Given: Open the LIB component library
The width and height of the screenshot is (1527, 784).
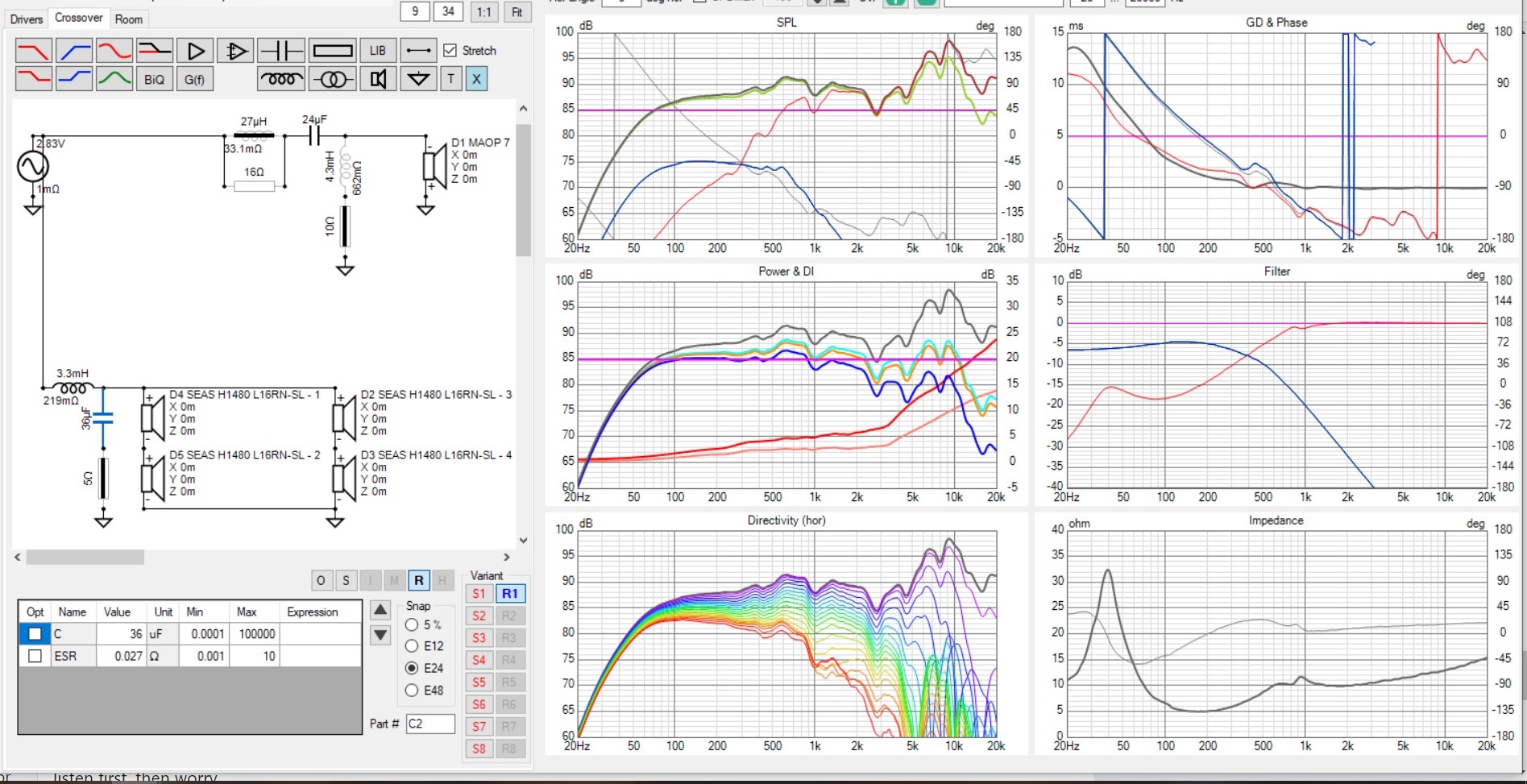Looking at the screenshot, I should click(378, 51).
